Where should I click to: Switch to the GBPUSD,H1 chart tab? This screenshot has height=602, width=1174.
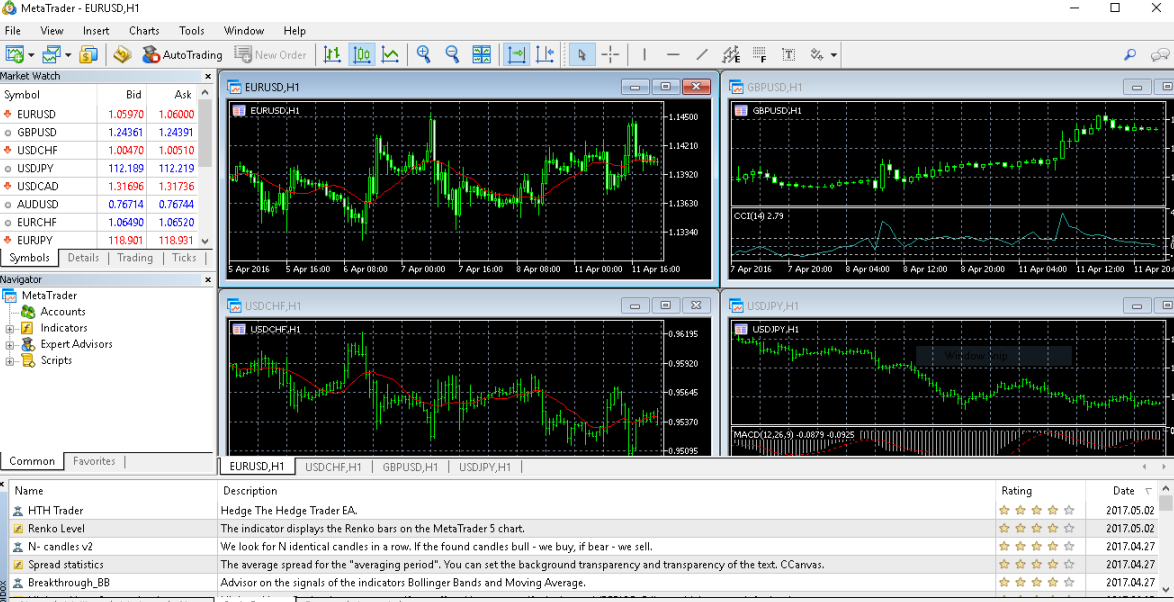(410, 466)
